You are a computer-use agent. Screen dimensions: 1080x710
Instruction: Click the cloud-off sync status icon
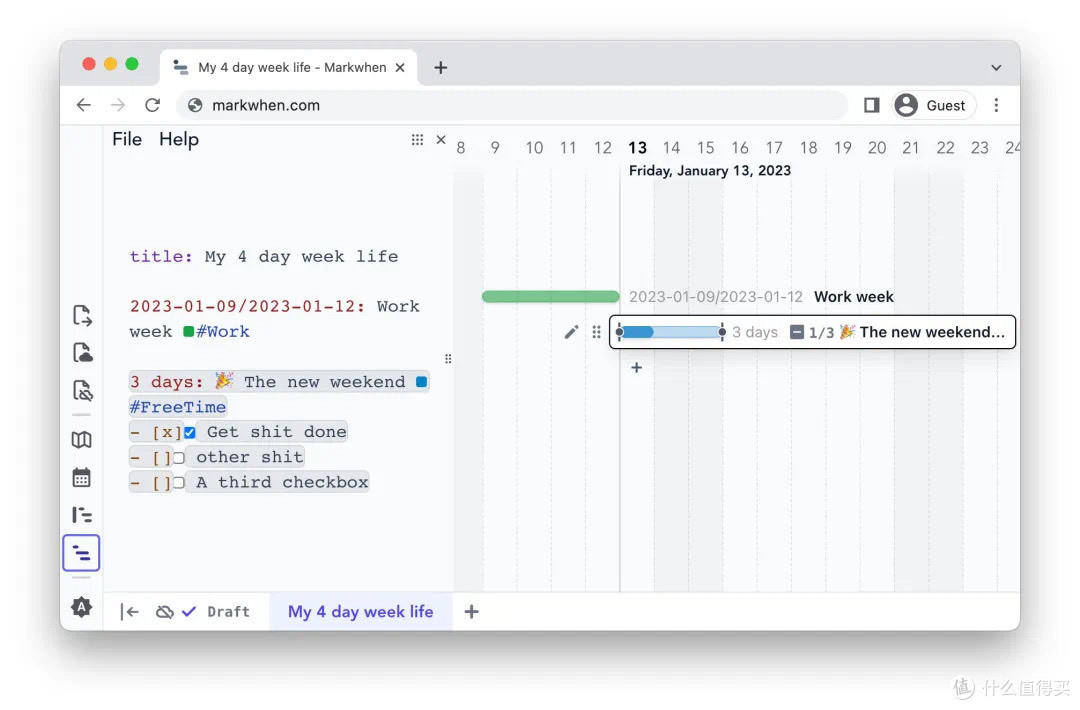click(165, 612)
